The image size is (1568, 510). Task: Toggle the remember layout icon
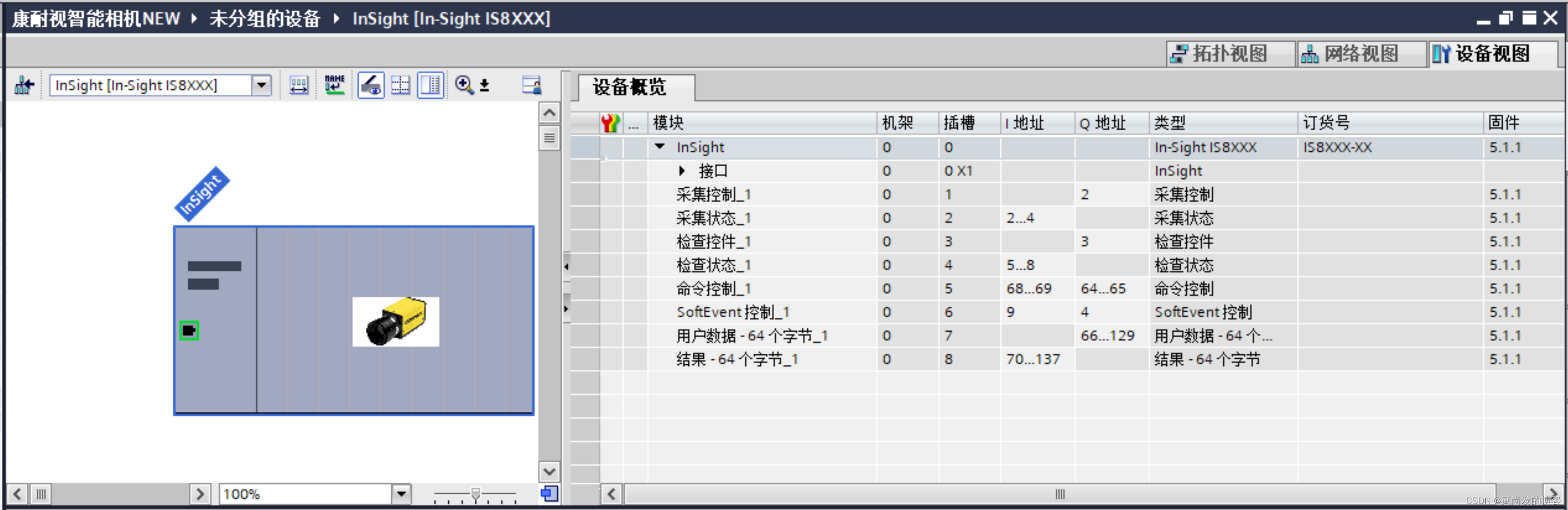(430, 85)
